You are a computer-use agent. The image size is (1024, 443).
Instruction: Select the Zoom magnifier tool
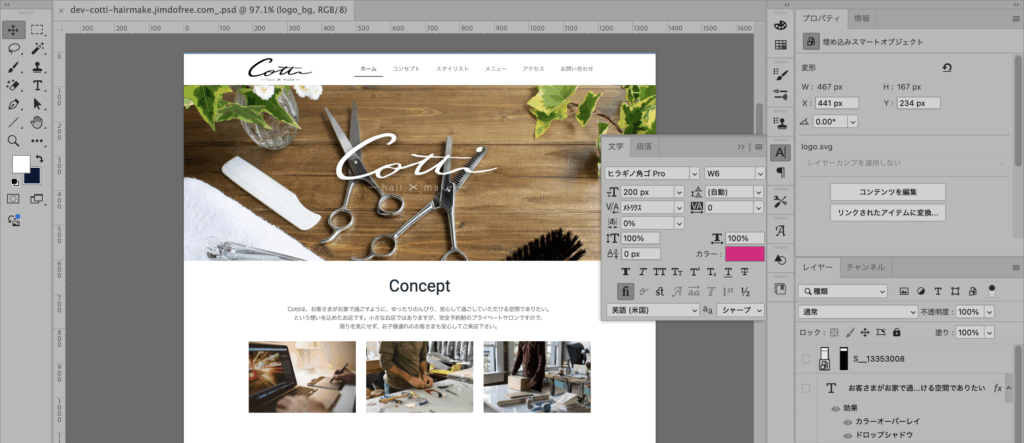(15, 142)
